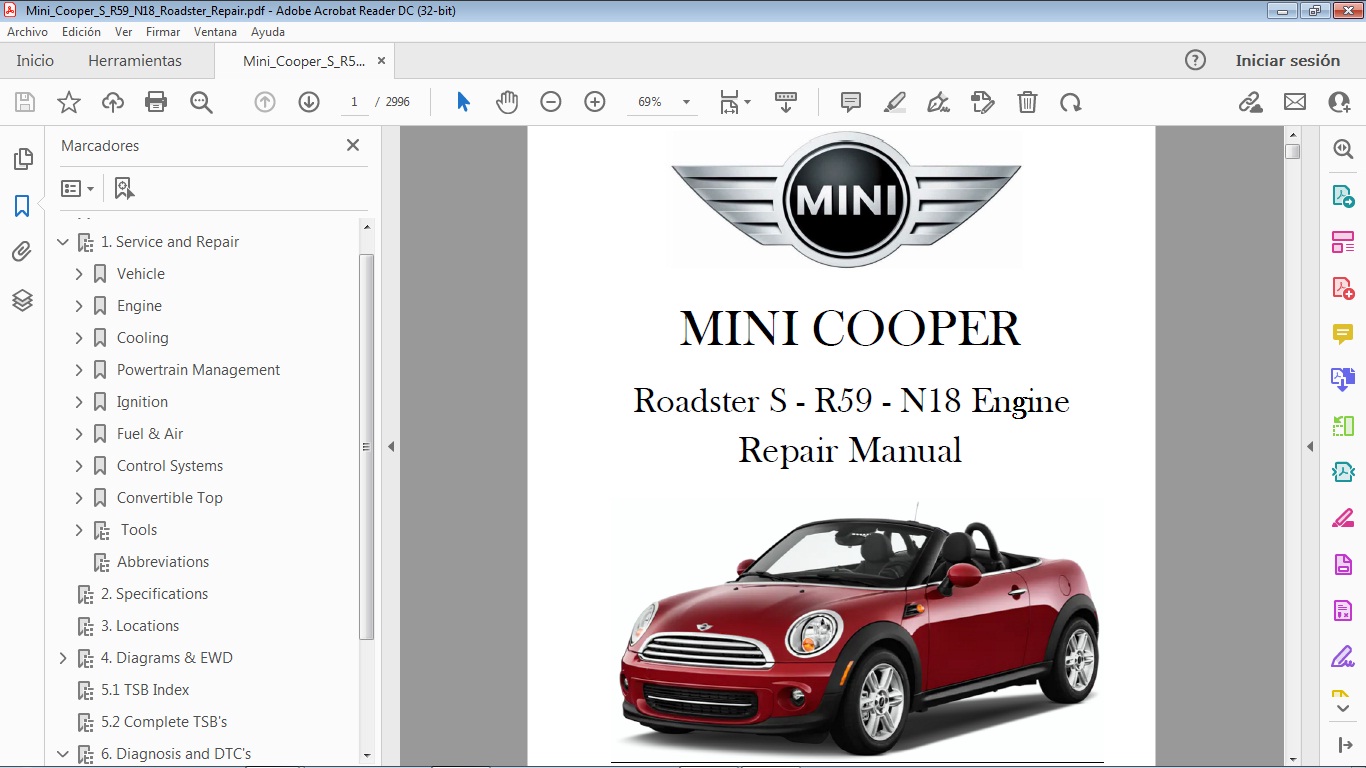Viewport: 1366px width, 768px height.
Task: Add a sticky note comment
Action: 849,101
